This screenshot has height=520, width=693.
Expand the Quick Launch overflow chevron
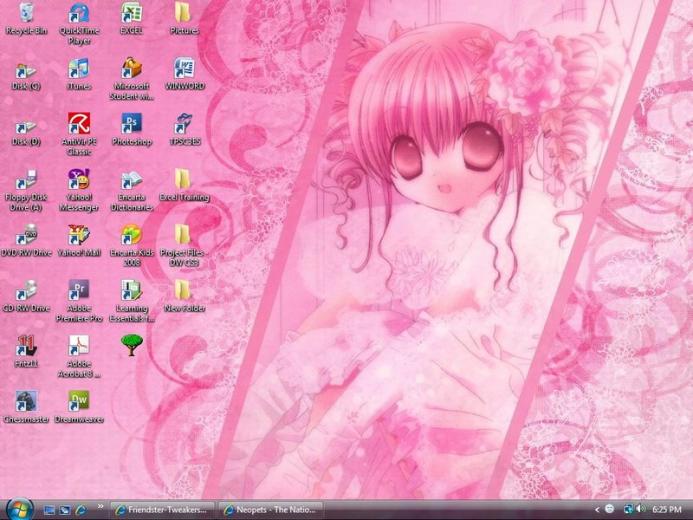(x=100, y=506)
